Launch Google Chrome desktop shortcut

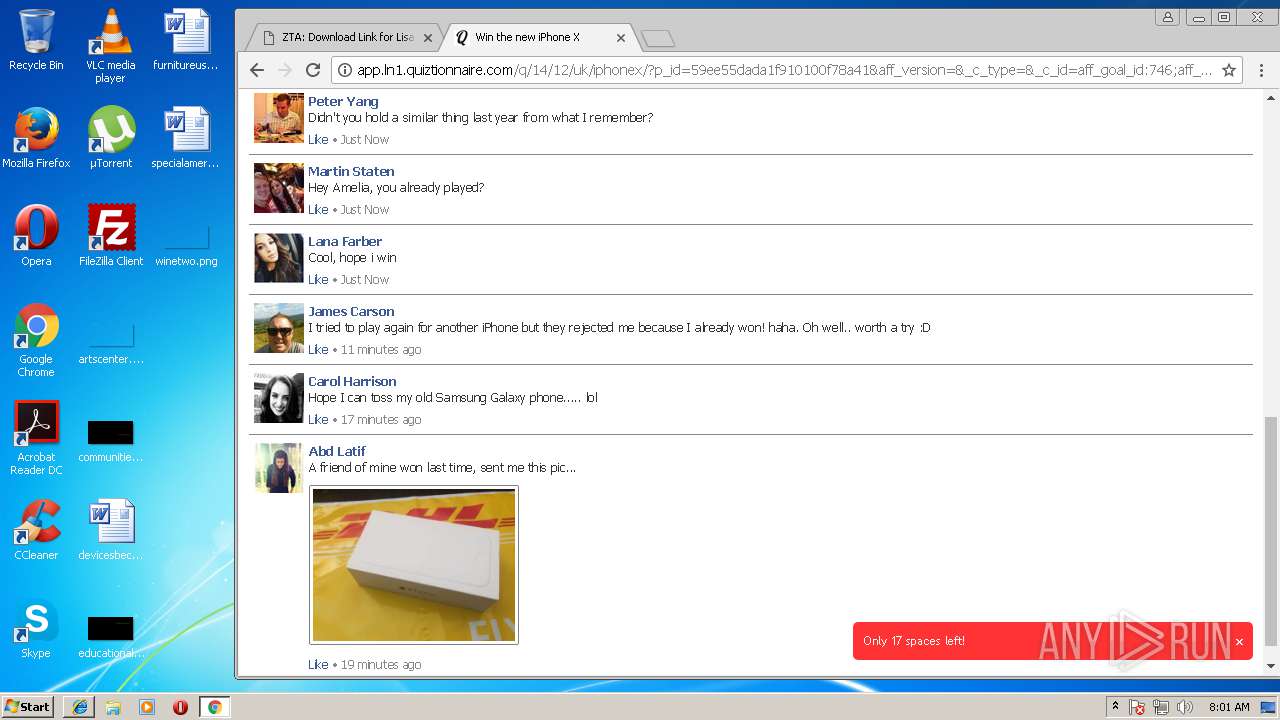(x=36, y=340)
